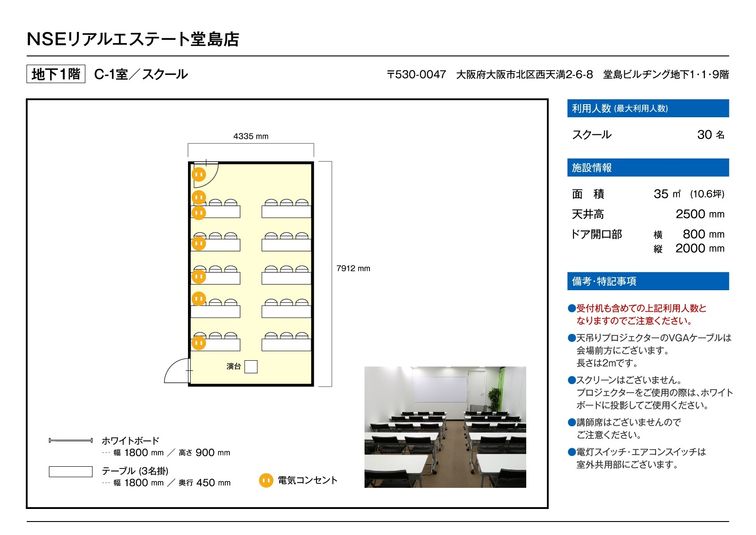
Task: Click the outlet icon on the third-row left table
Action: [x=199, y=276]
